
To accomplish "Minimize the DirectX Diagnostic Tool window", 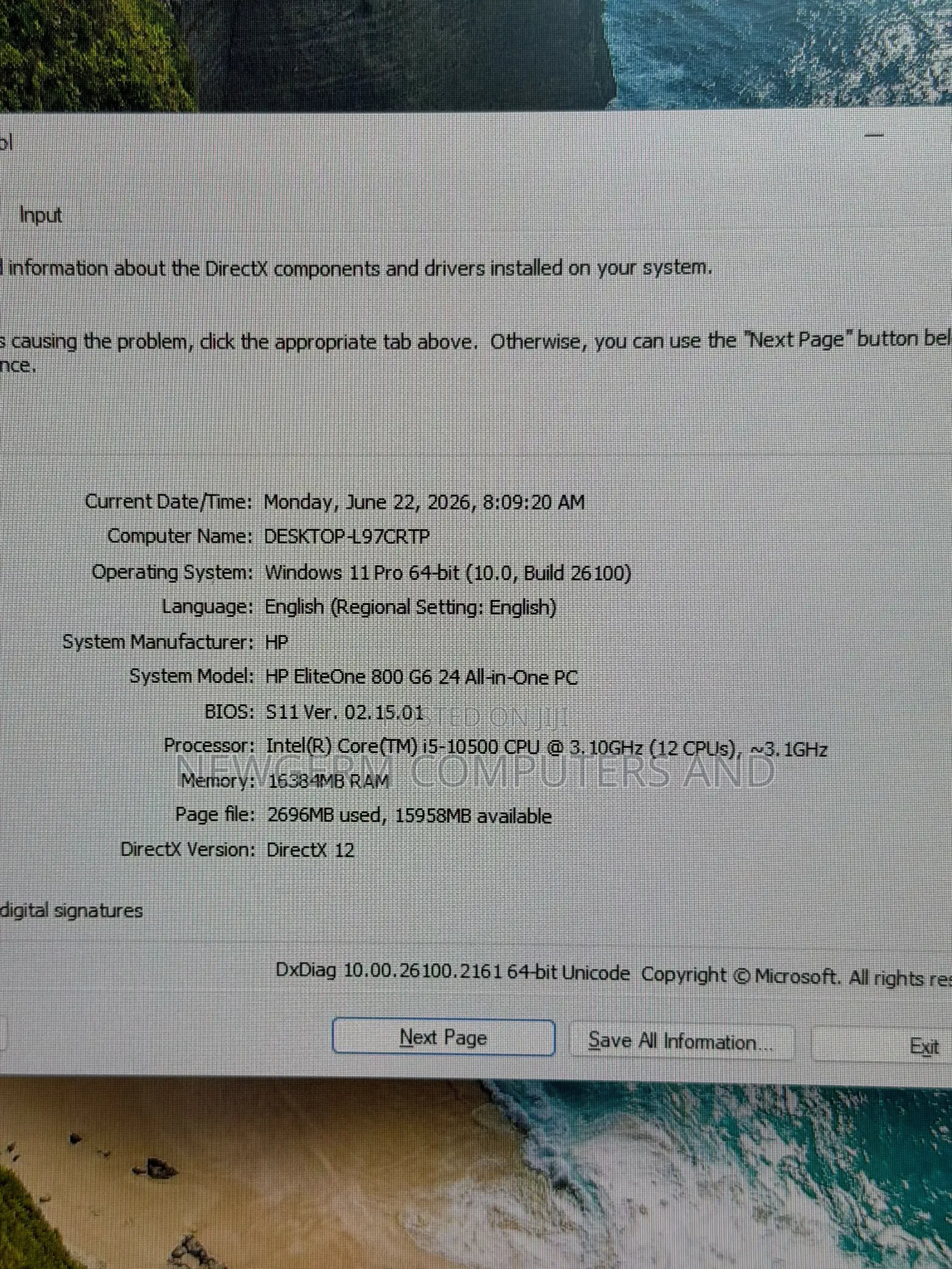I will point(873,135).
